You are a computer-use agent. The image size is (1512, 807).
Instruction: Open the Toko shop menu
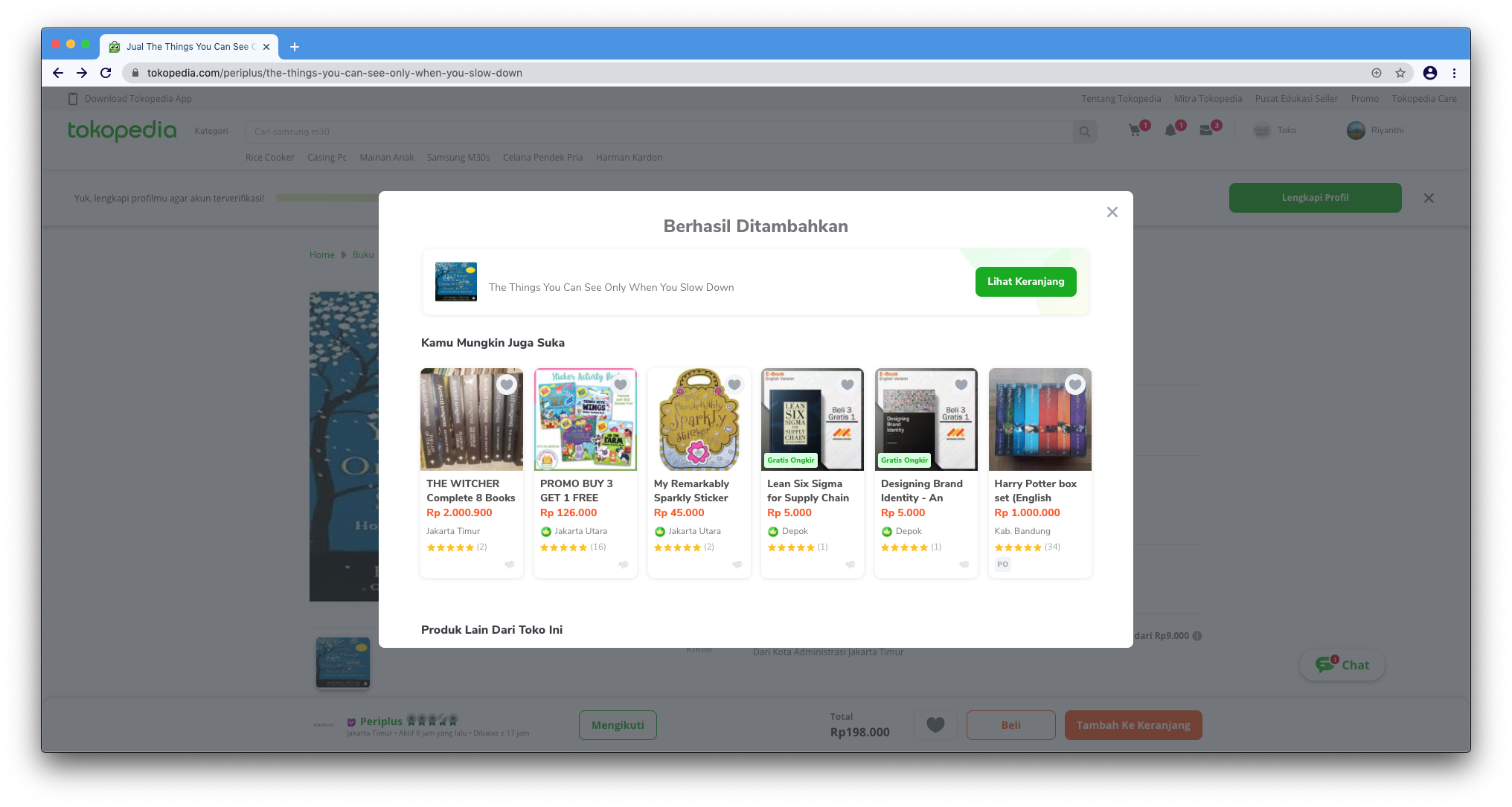pos(1275,130)
